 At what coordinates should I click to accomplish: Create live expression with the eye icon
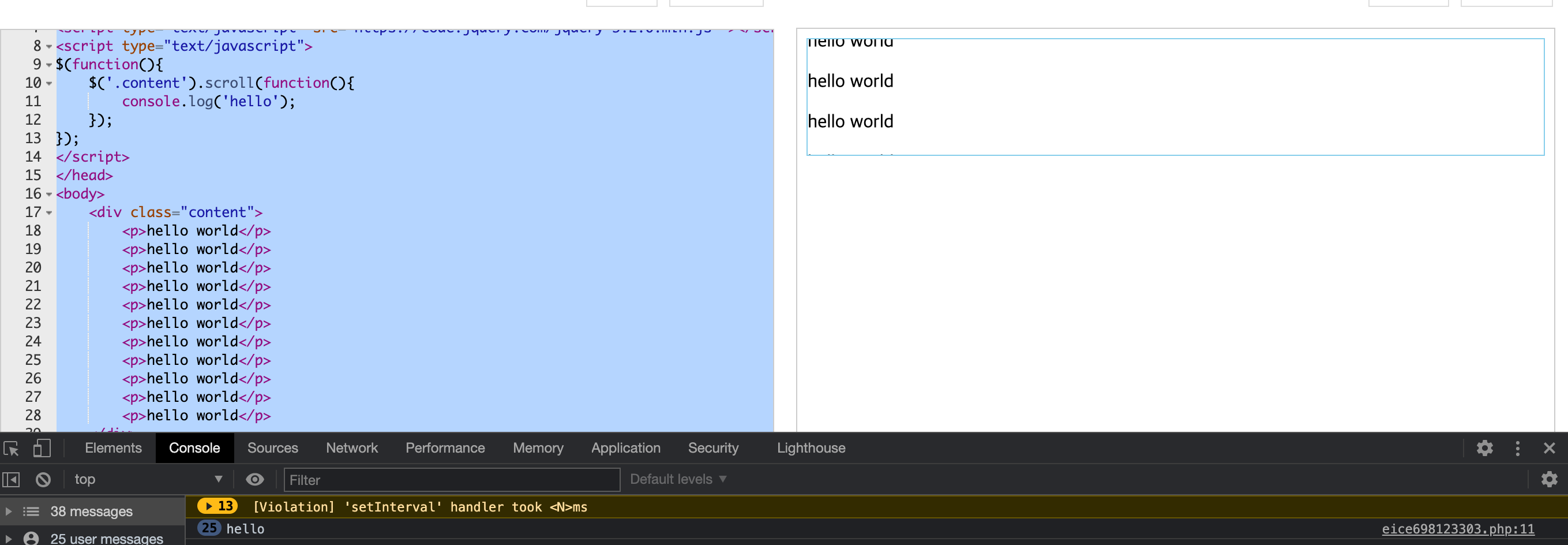(255, 479)
